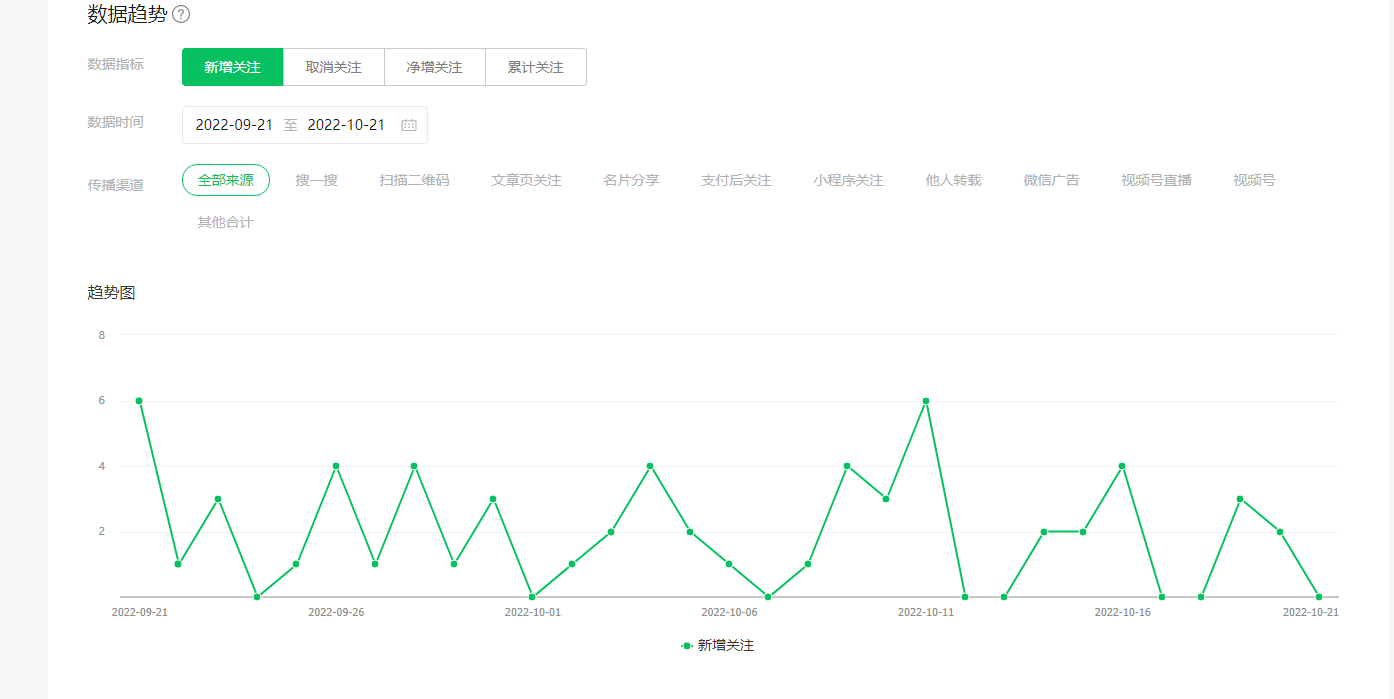Select 文章页关注 channel filter
This screenshot has height=699, width=1394.
point(526,180)
